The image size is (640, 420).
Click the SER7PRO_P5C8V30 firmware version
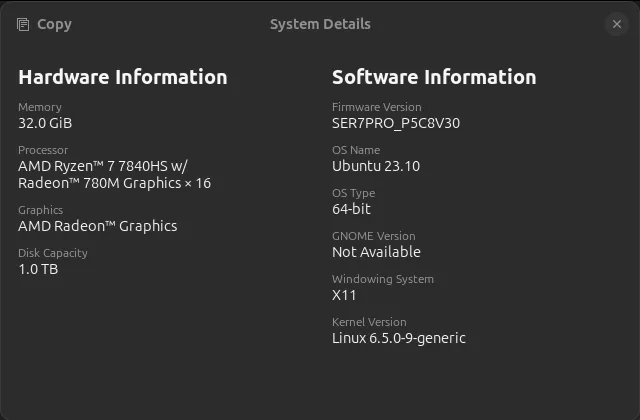[x=396, y=123]
